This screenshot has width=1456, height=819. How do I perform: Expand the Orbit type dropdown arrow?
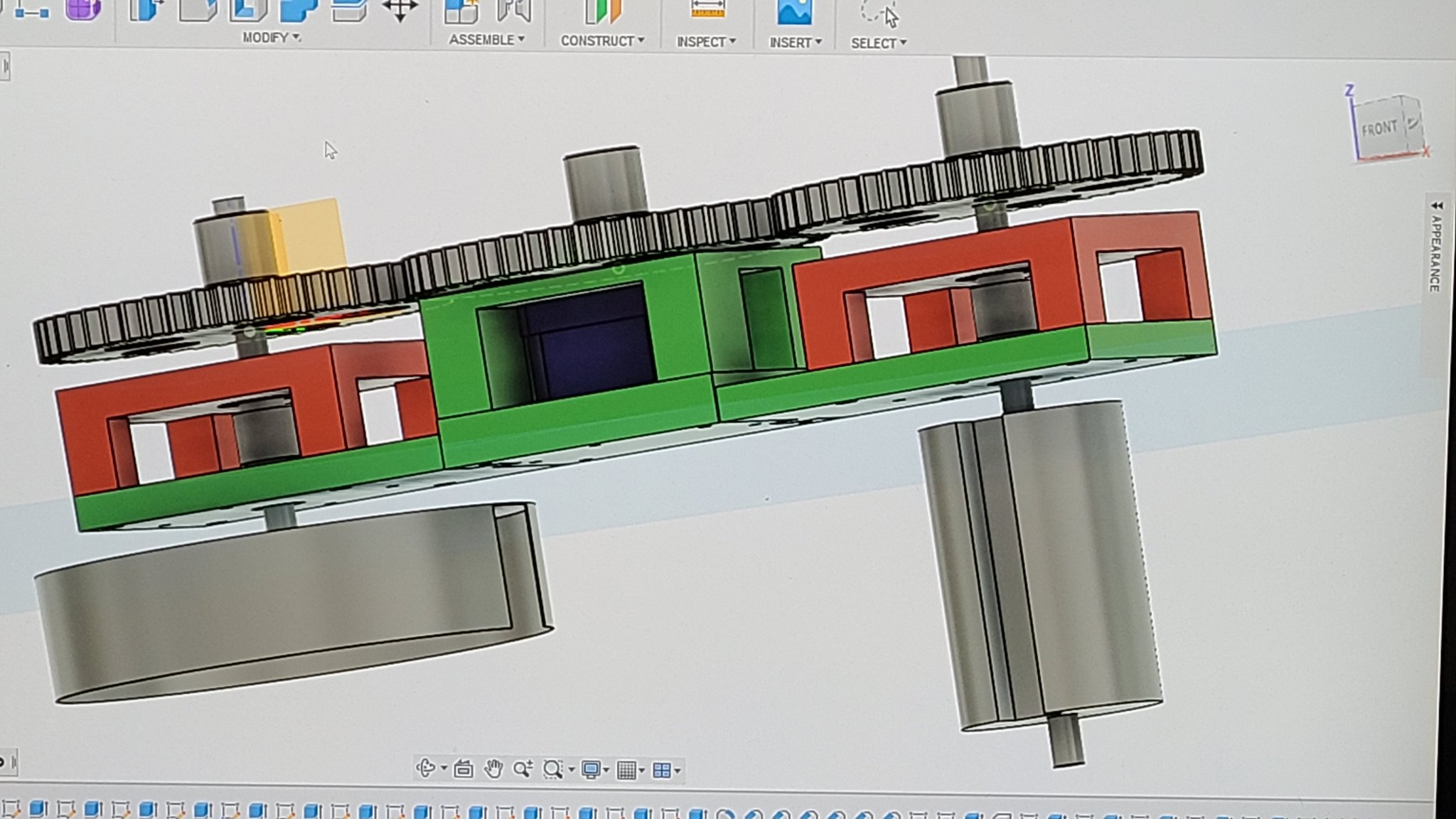[x=444, y=769]
